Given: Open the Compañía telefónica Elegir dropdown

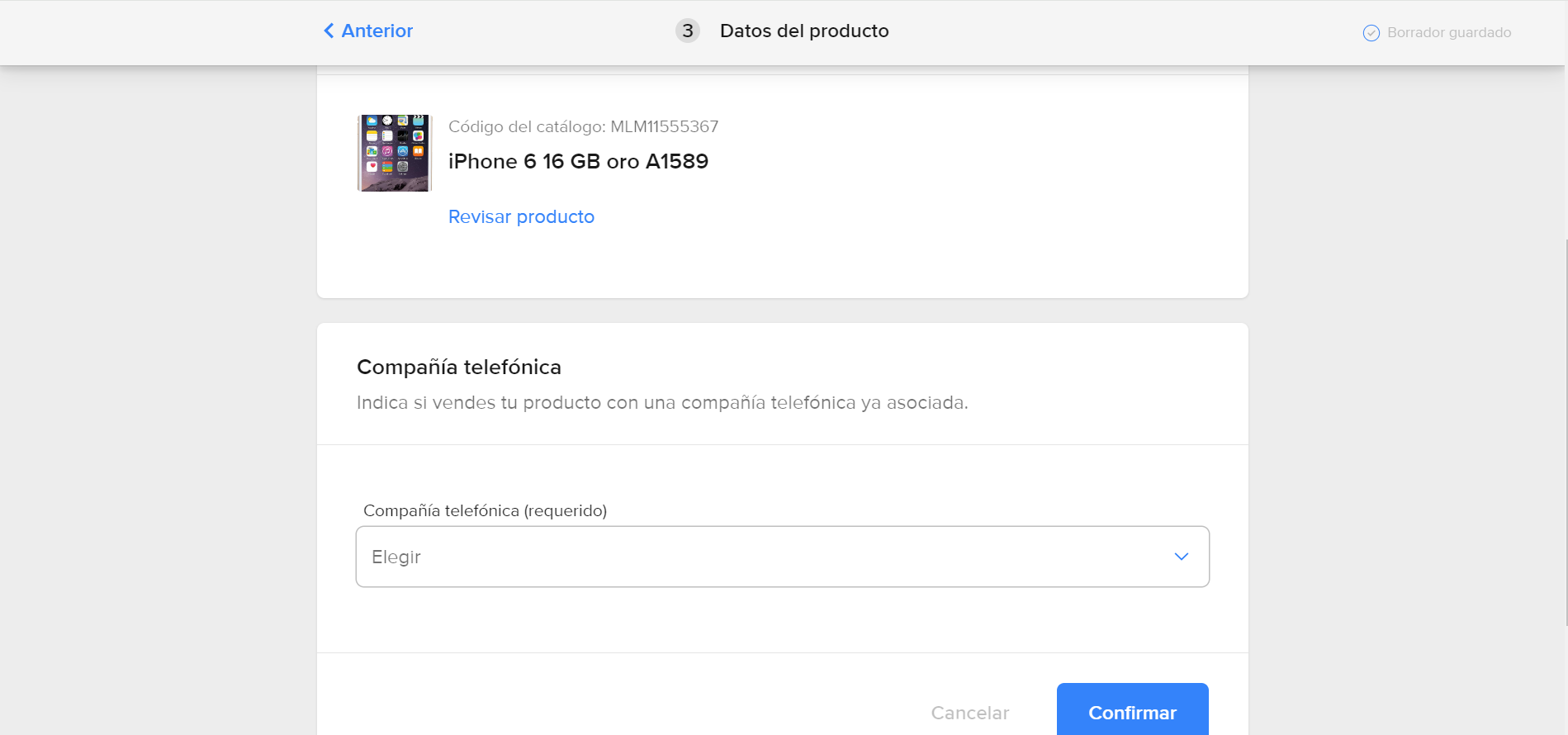Looking at the screenshot, I should coord(783,557).
